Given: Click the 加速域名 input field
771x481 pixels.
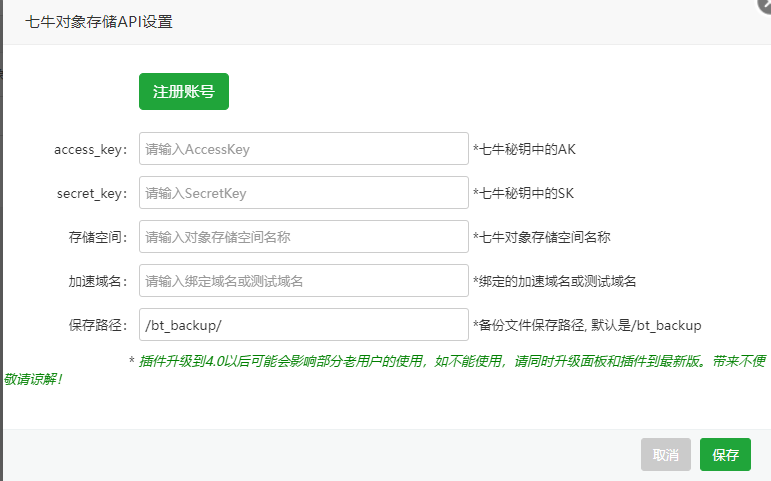Looking at the screenshot, I should pos(304,281).
